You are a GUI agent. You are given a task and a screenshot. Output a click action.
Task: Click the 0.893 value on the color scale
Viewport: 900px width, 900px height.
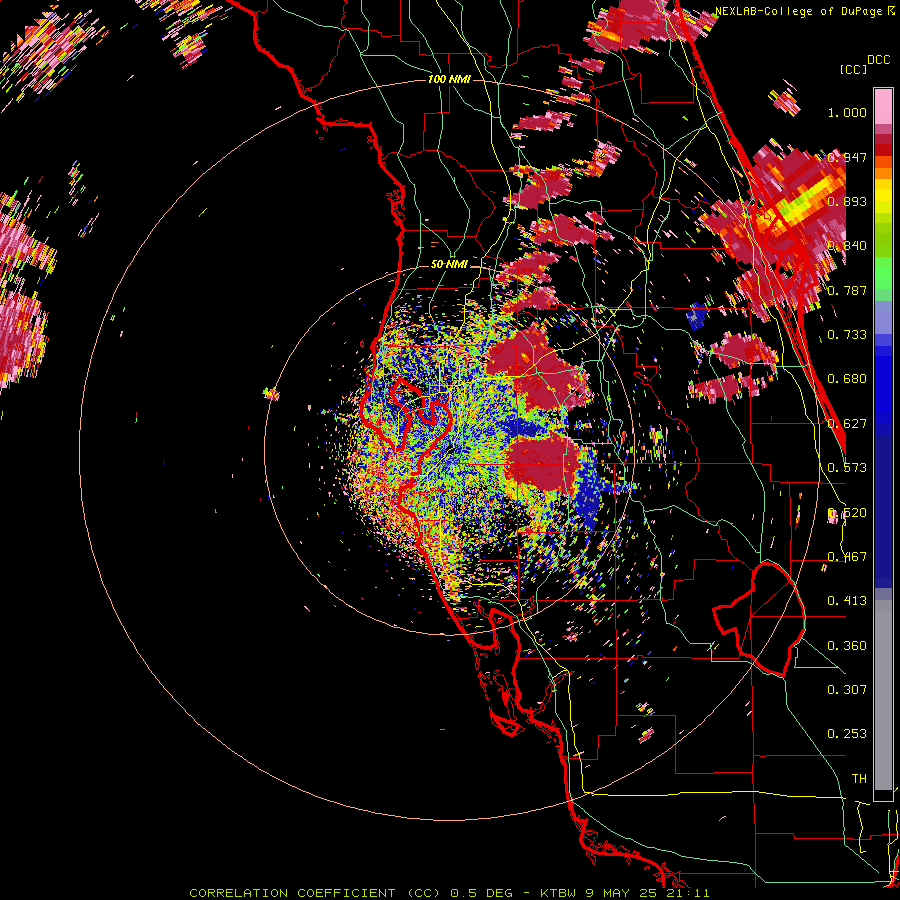847,201
